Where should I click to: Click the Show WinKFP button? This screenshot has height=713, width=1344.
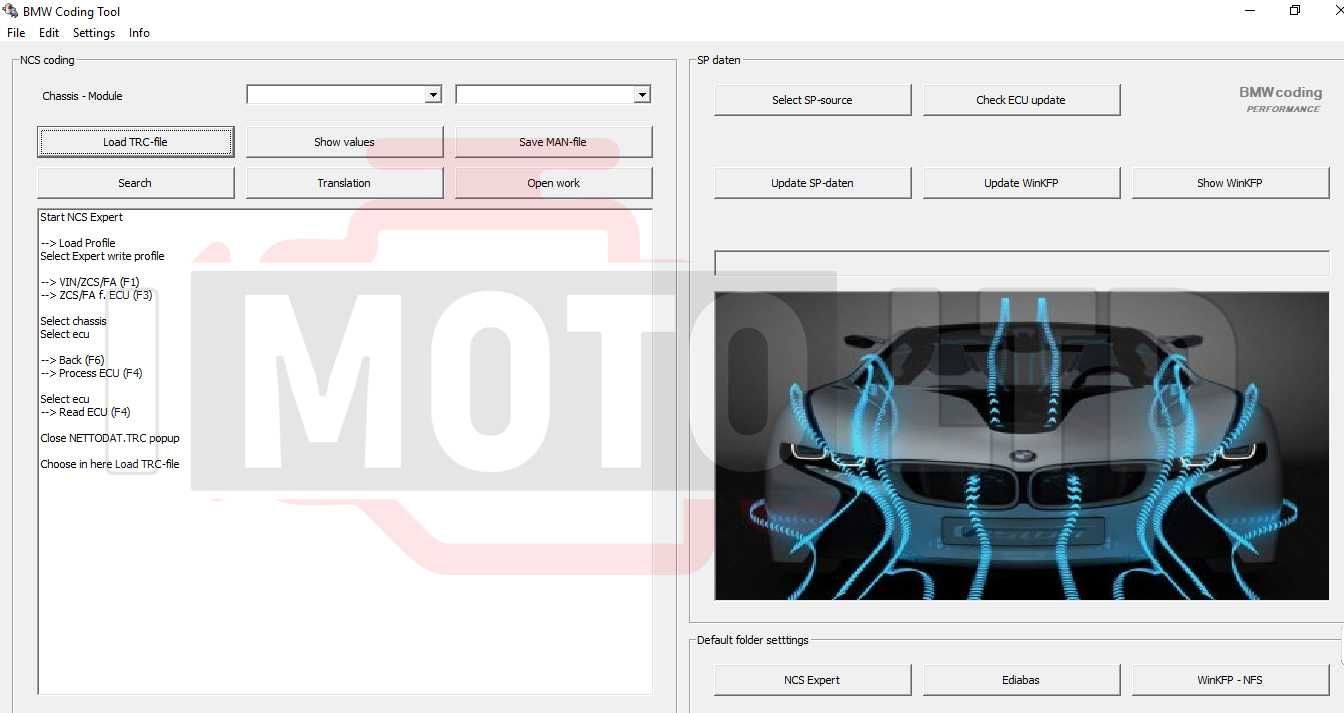click(x=1230, y=183)
